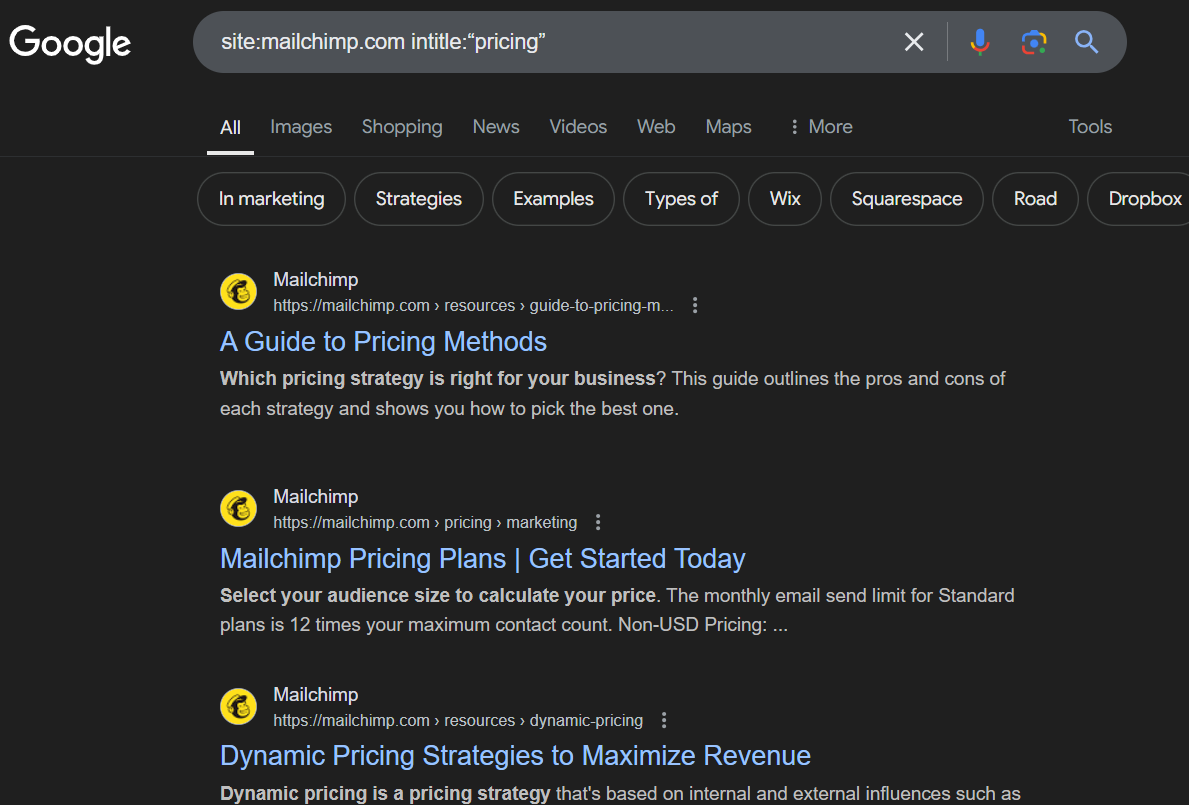Switch to the Web tab
Screen dimensions: 1189x805
tap(656, 127)
